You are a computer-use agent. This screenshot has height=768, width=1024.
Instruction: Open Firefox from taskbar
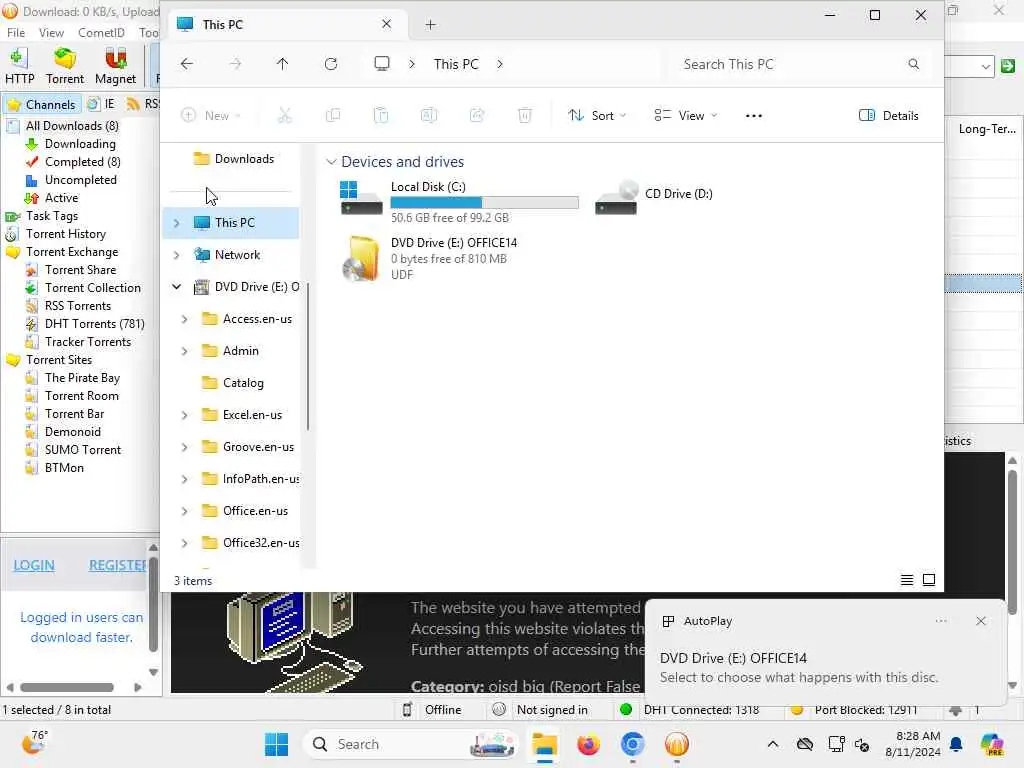point(588,744)
